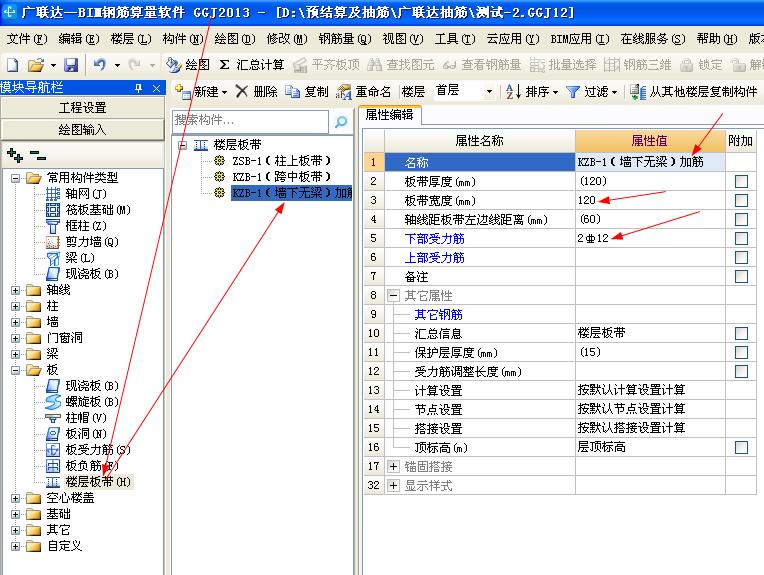Collapse the 板 folder

click(x=16, y=370)
